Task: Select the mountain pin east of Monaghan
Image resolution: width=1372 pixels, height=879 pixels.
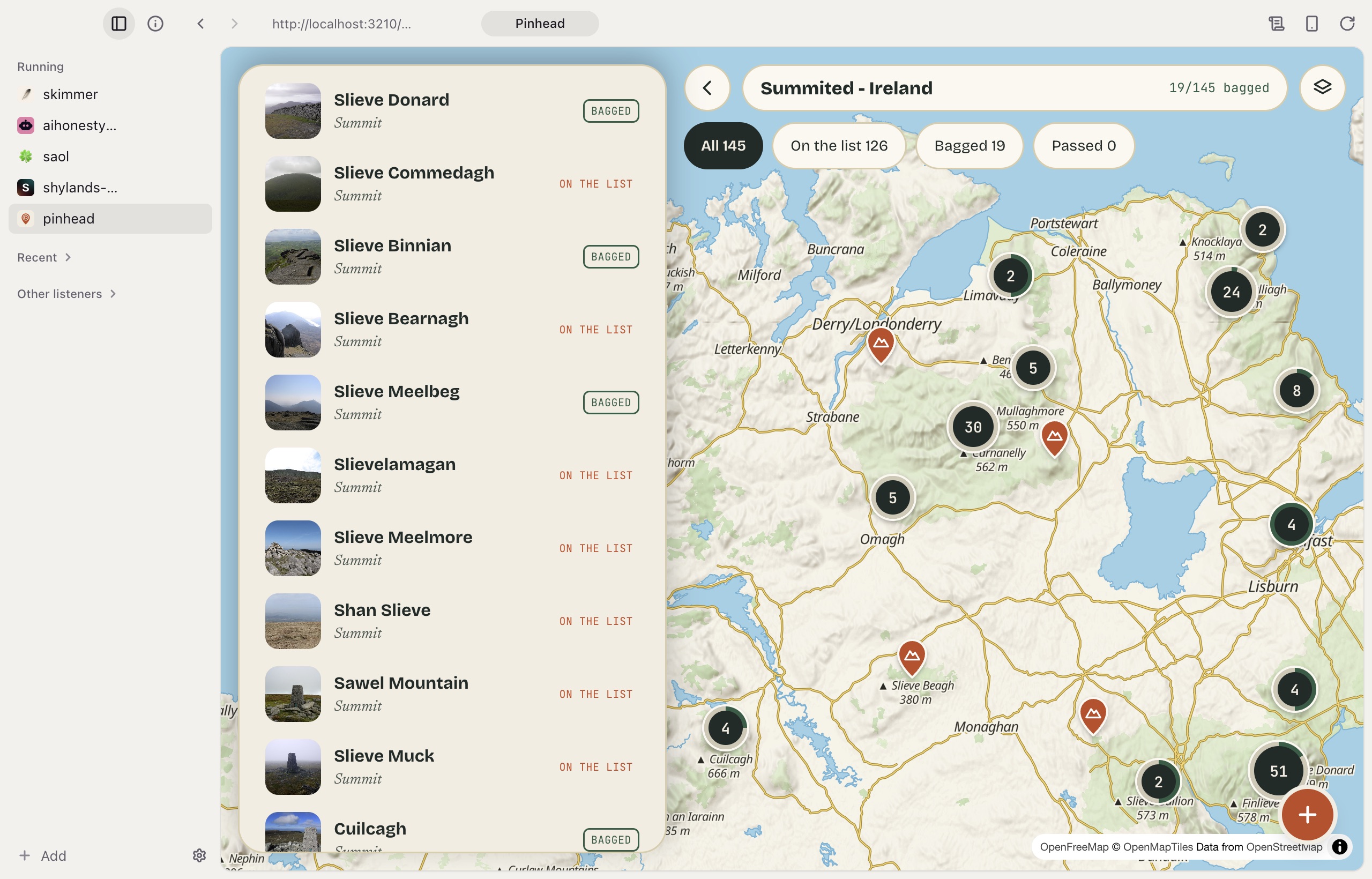Action: pos(1092,715)
